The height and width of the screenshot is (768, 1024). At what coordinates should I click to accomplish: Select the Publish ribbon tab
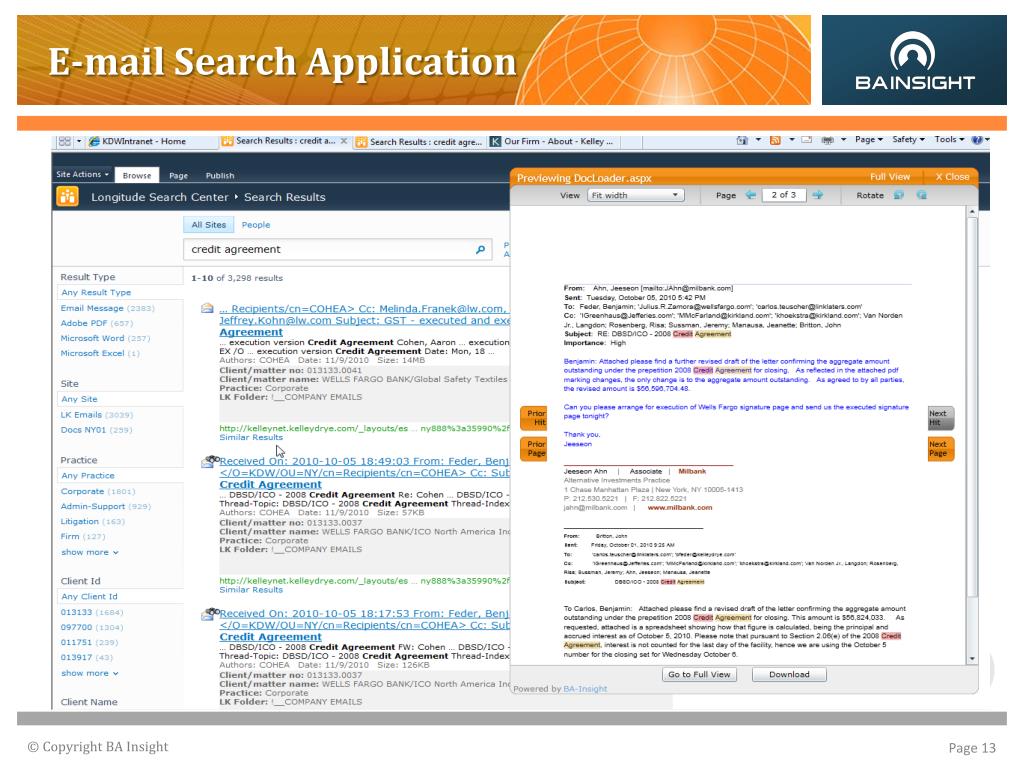(x=220, y=176)
